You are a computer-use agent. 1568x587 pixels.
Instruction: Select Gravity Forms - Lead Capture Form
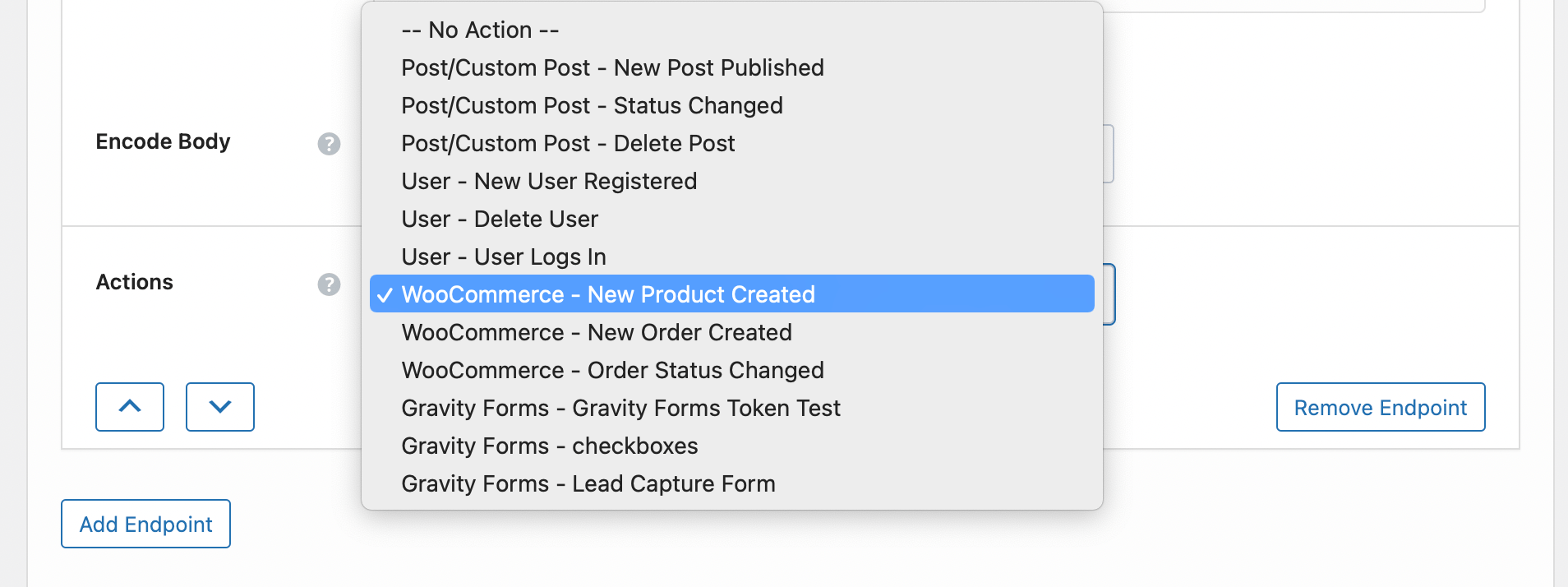tap(588, 483)
